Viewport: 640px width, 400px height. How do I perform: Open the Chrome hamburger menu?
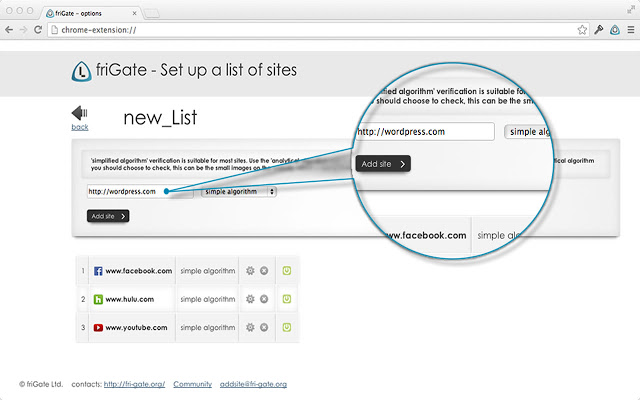(631, 30)
